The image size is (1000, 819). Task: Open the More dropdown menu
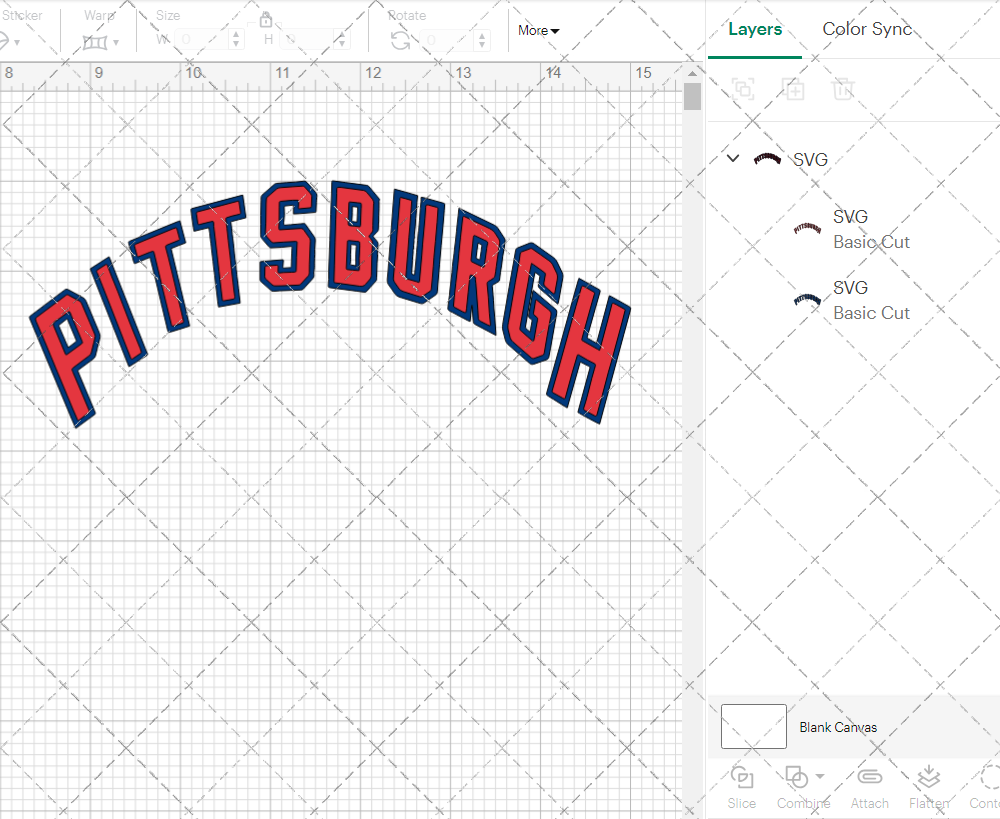point(538,31)
